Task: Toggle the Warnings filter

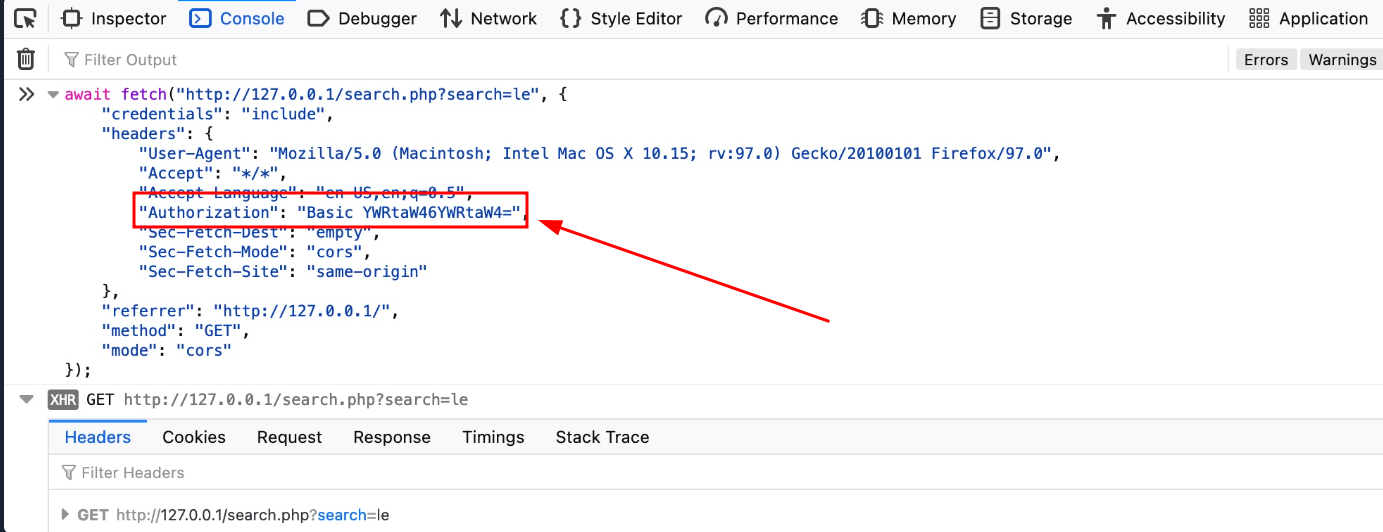Action: (1342, 60)
